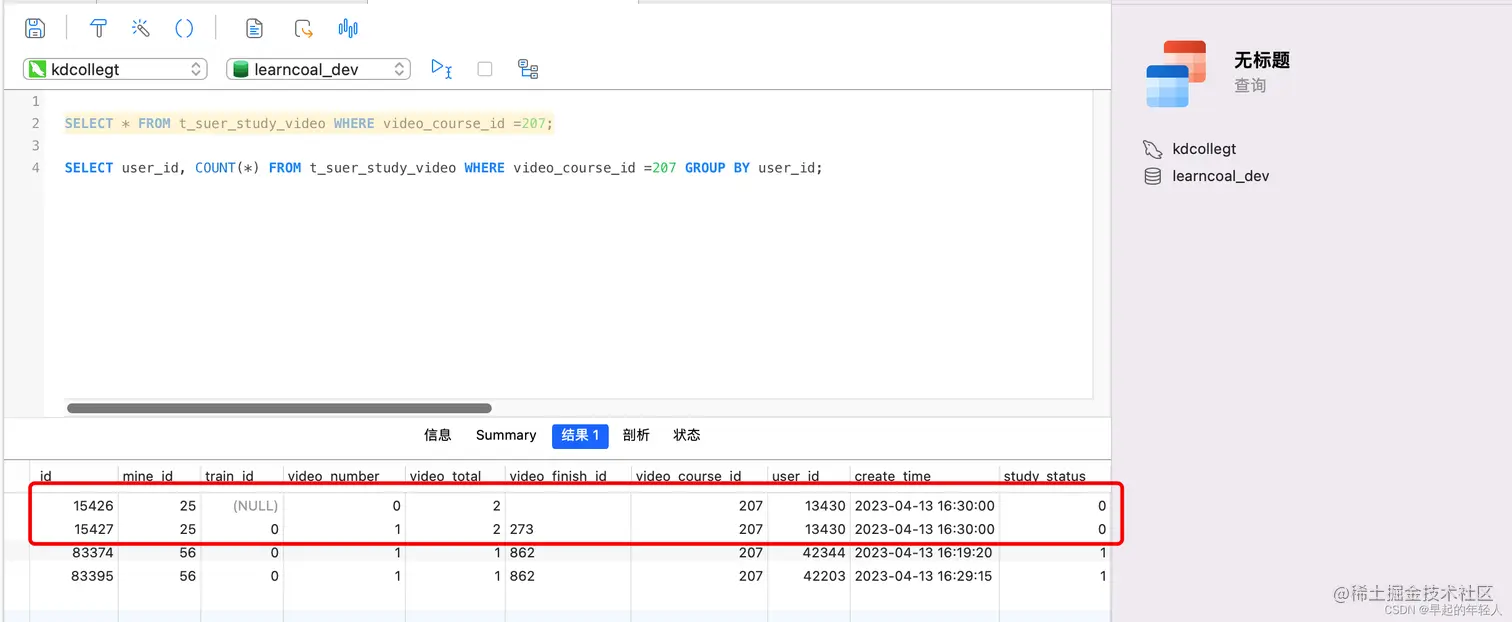1512x622 pixels.
Task: Click into SQL line 2 SELECT * statement
Action: 309,124
